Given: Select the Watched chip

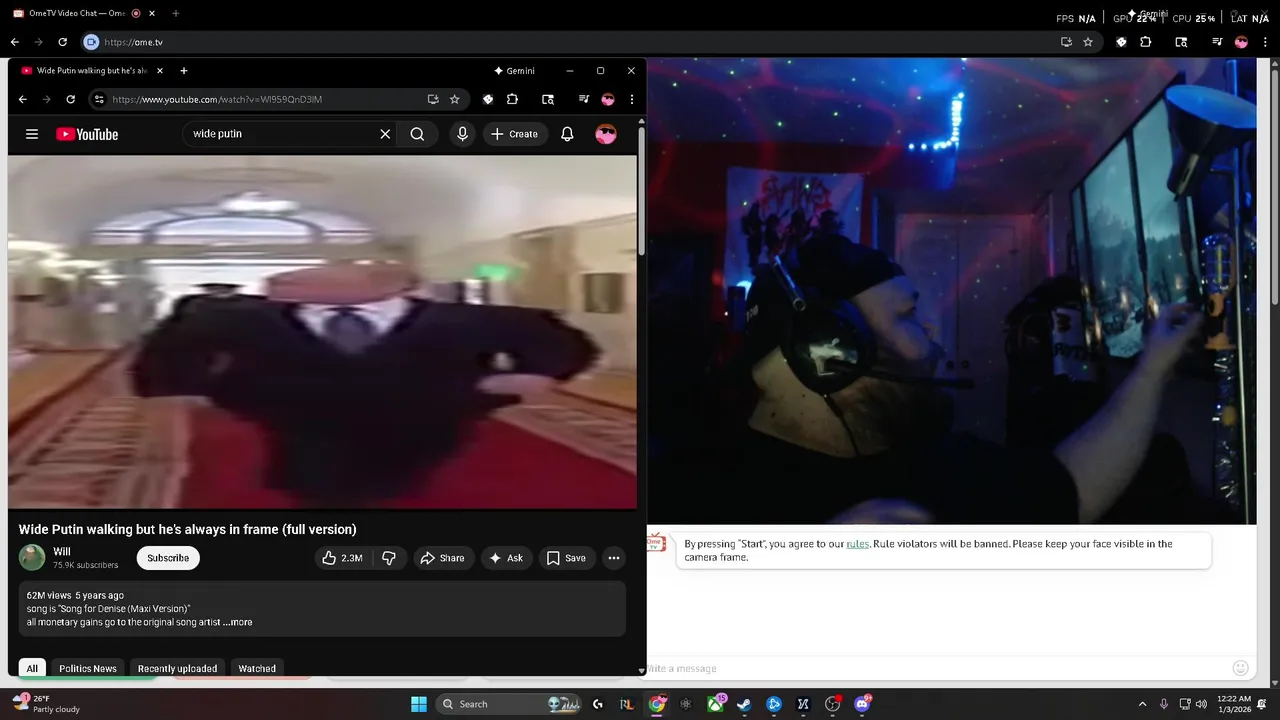Looking at the screenshot, I should click(257, 668).
